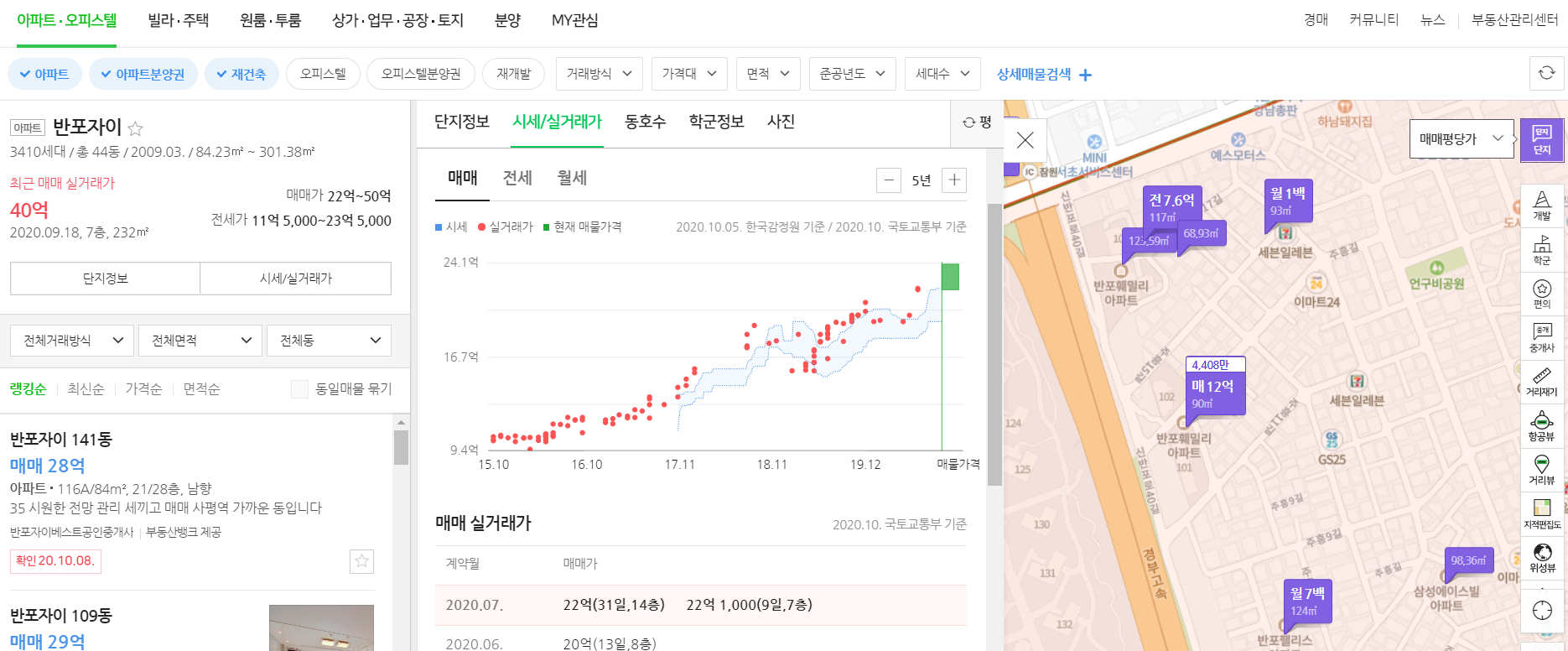
Task: Select the 월세 price tab
Action: [x=572, y=178]
